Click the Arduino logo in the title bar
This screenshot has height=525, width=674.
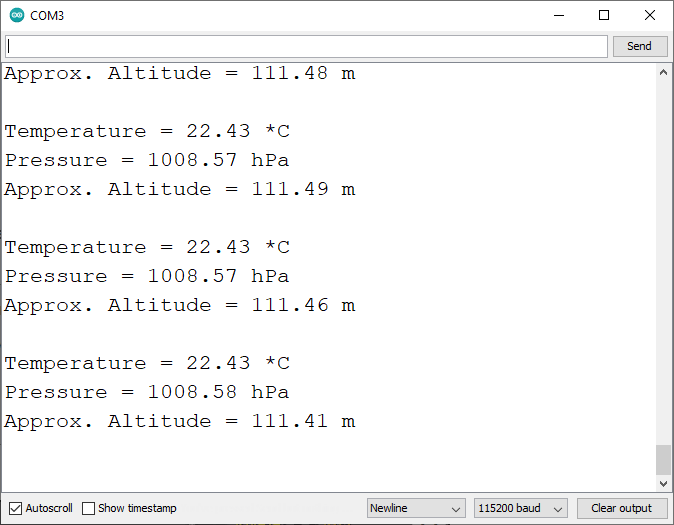click(x=17, y=16)
